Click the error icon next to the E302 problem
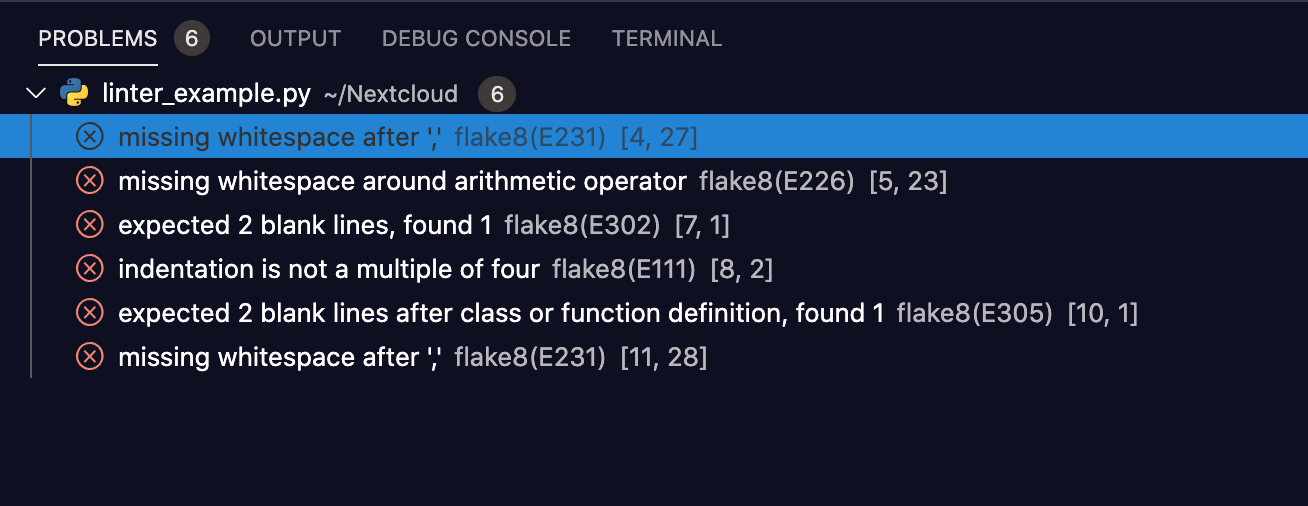 (x=90, y=225)
